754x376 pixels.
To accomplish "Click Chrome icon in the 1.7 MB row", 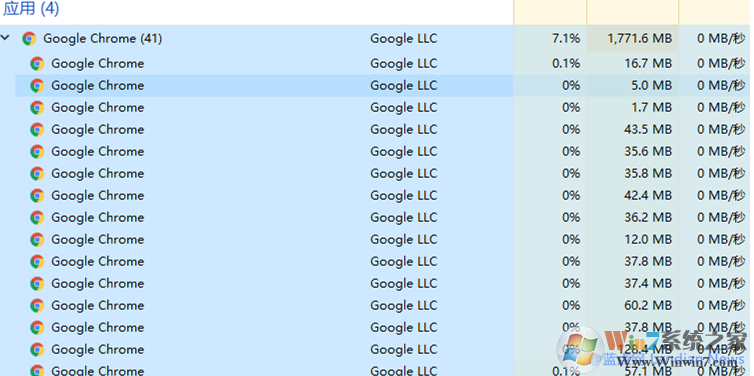I will point(37,108).
